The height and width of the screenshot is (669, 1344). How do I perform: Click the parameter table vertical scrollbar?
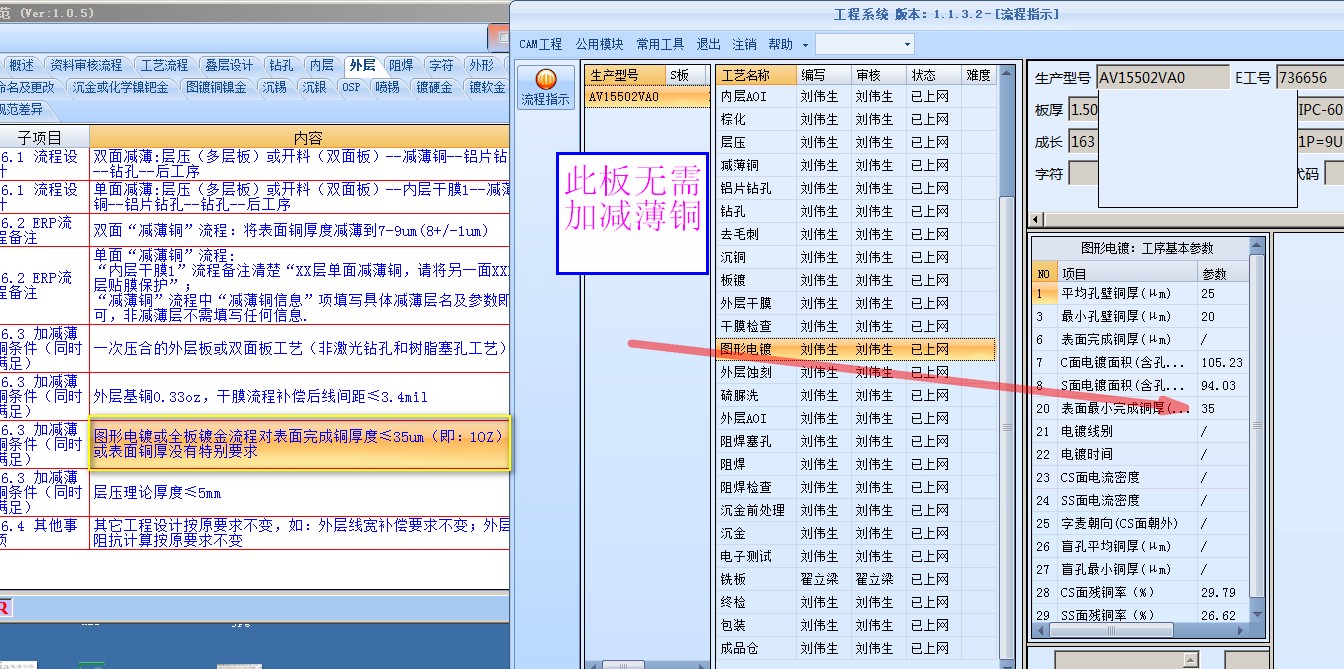pyautogui.click(x=1258, y=430)
